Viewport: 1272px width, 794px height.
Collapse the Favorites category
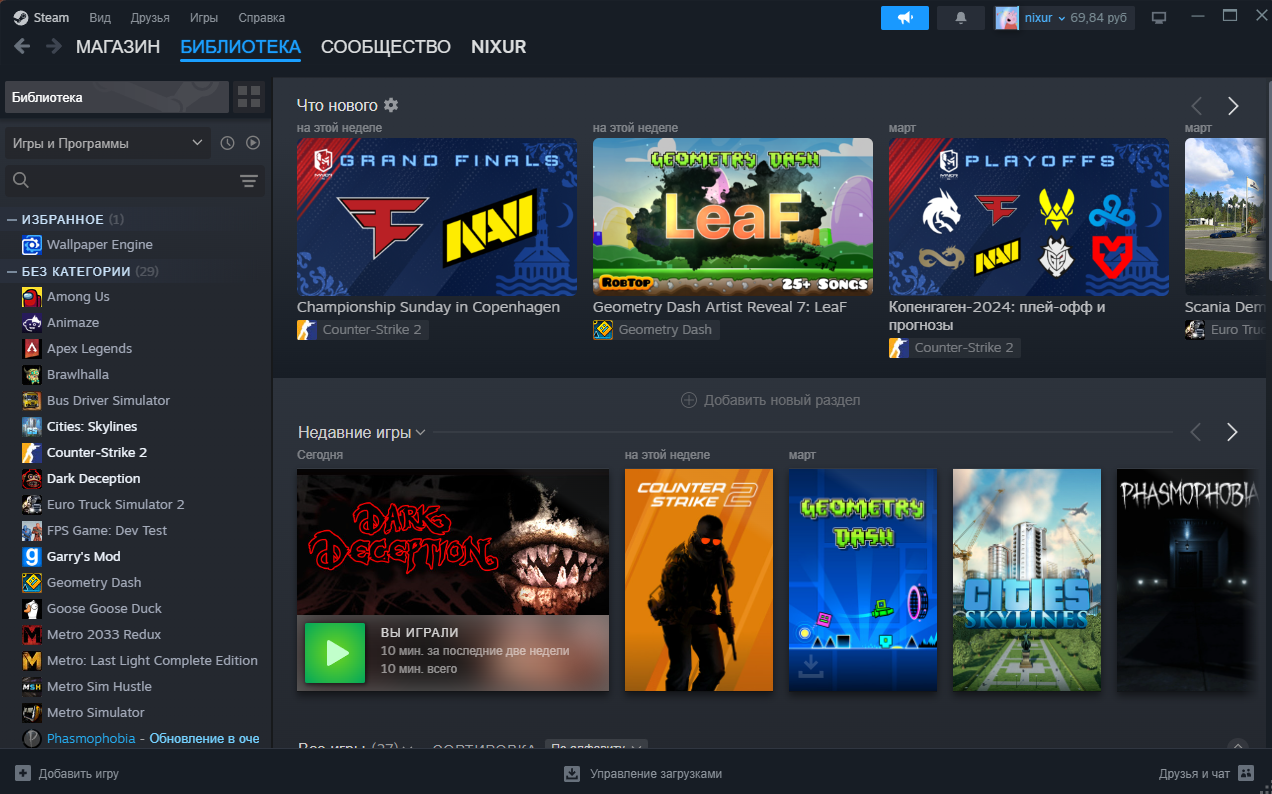(12, 220)
